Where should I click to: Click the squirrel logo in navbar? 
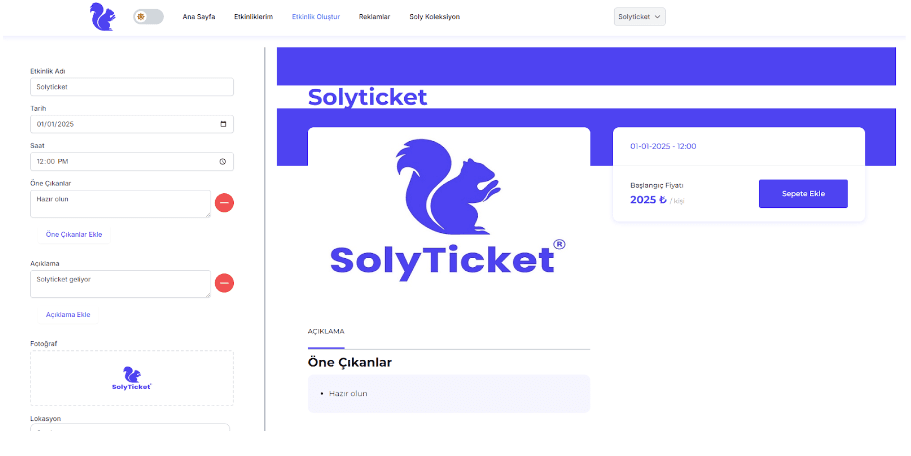(102, 17)
